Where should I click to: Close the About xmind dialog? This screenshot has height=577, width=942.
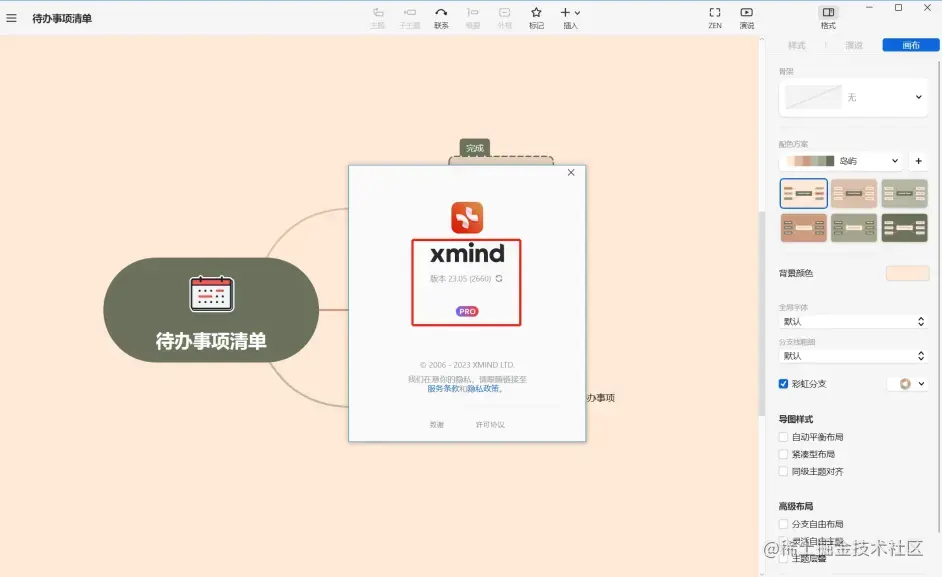point(571,172)
